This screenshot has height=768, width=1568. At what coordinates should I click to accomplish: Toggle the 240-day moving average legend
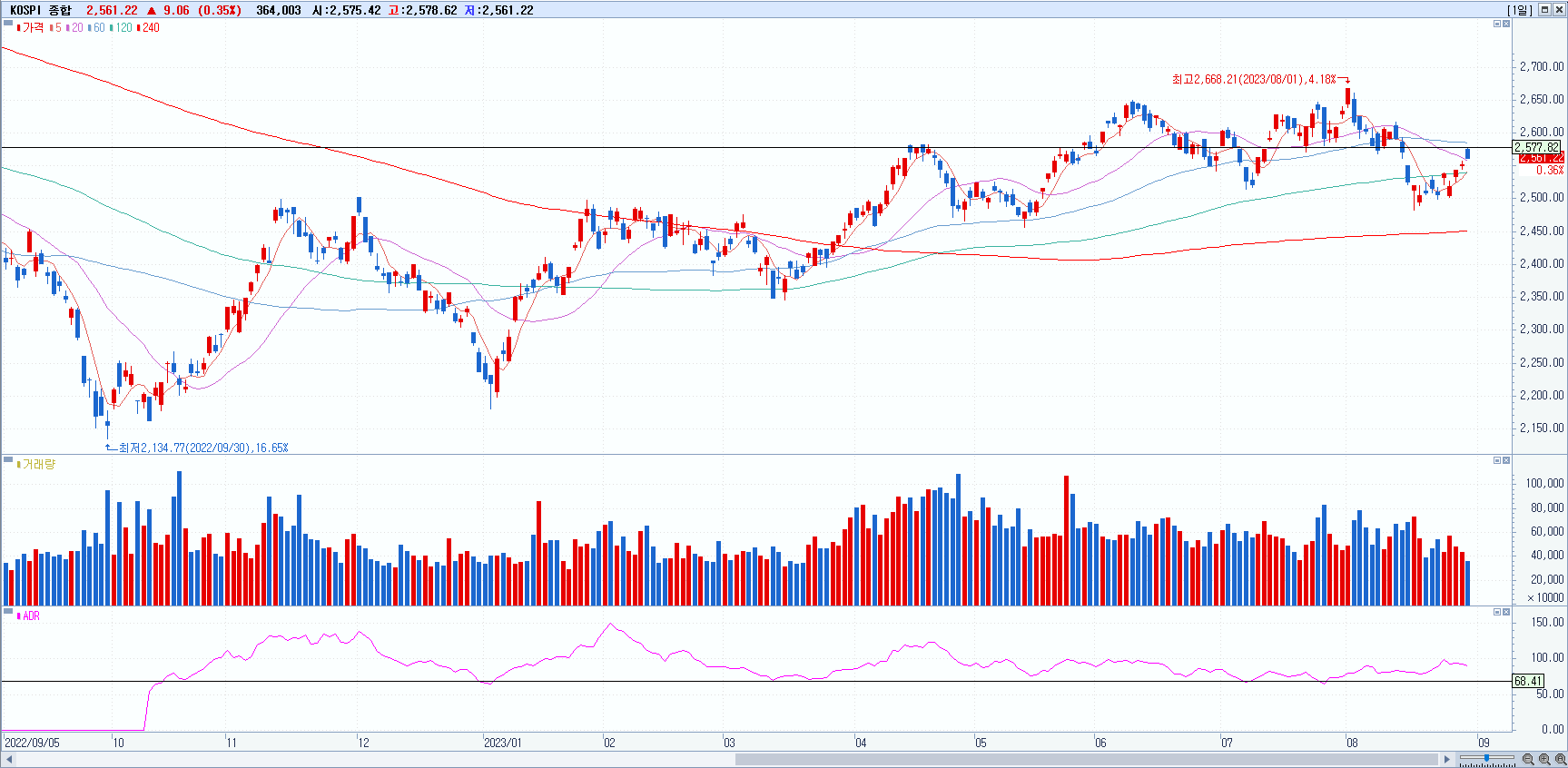pos(149,28)
